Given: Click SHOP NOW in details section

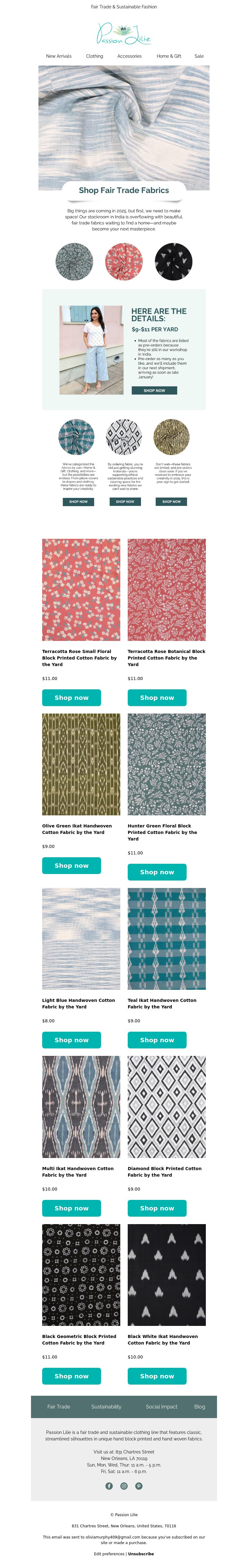Looking at the screenshot, I should (154, 390).
